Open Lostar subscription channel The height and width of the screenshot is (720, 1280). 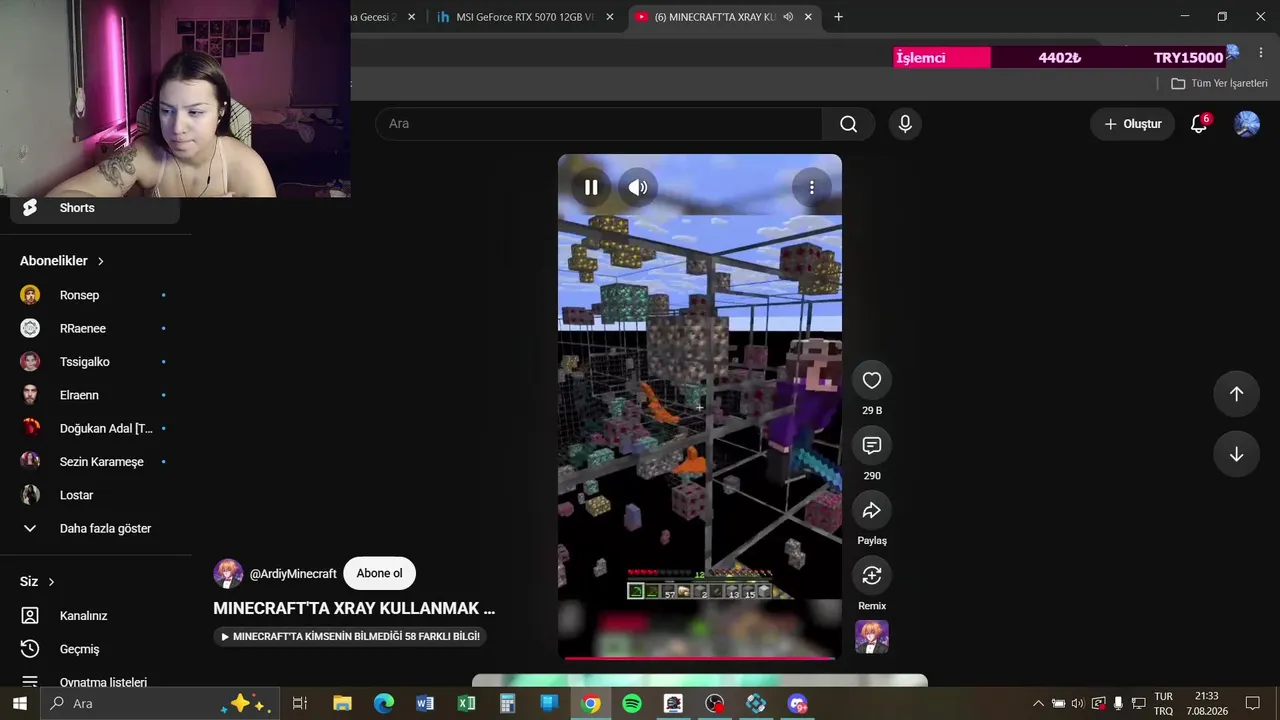pyautogui.click(x=95, y=495)
